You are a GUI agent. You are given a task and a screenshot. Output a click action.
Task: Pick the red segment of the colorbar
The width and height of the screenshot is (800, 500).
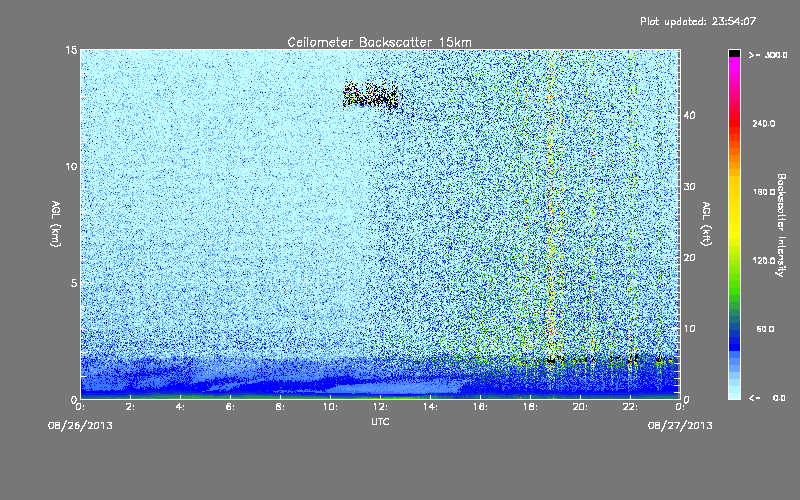coord(734,122)
